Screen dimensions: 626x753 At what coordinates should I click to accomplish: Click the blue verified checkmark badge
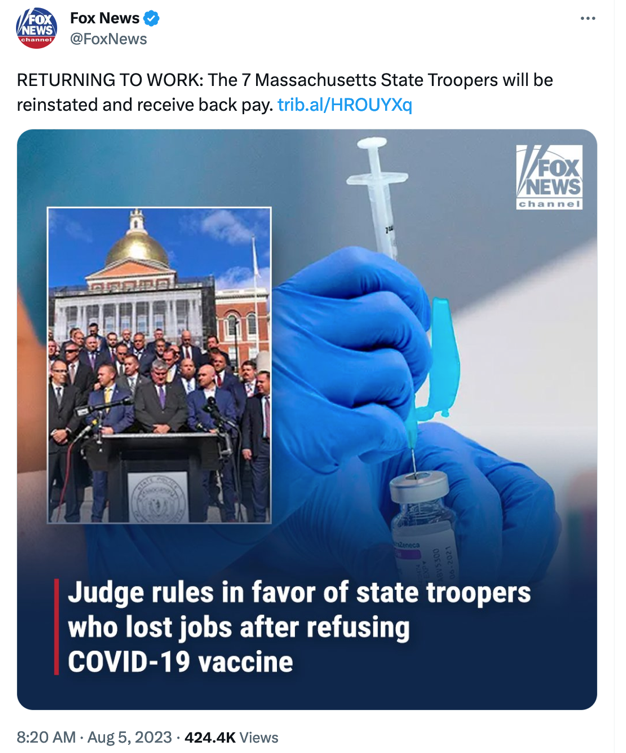pyautogui.click(x=152, y=19)
